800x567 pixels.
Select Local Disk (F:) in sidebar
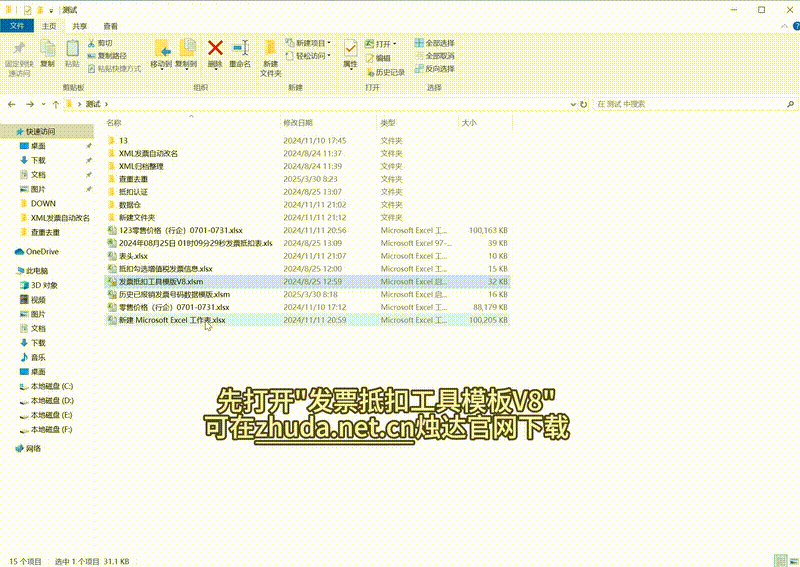pyautogui.click(x=51, y=430)
